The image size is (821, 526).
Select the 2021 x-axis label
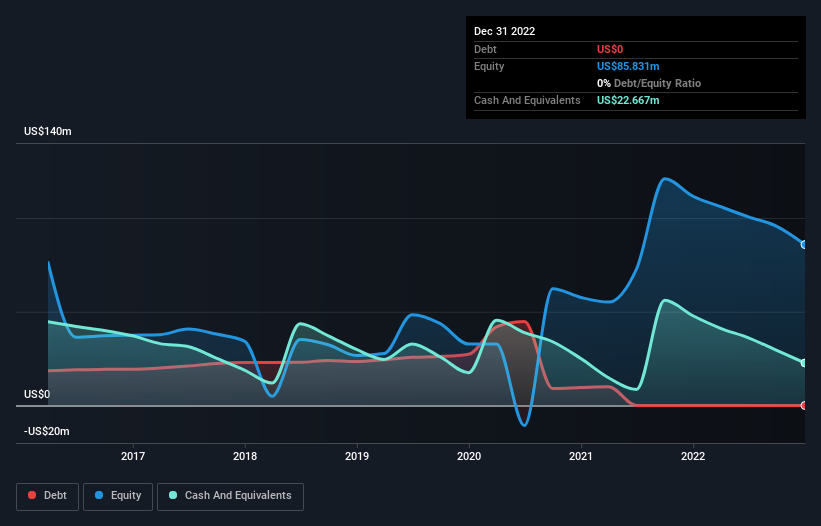[x=581, y=456]
